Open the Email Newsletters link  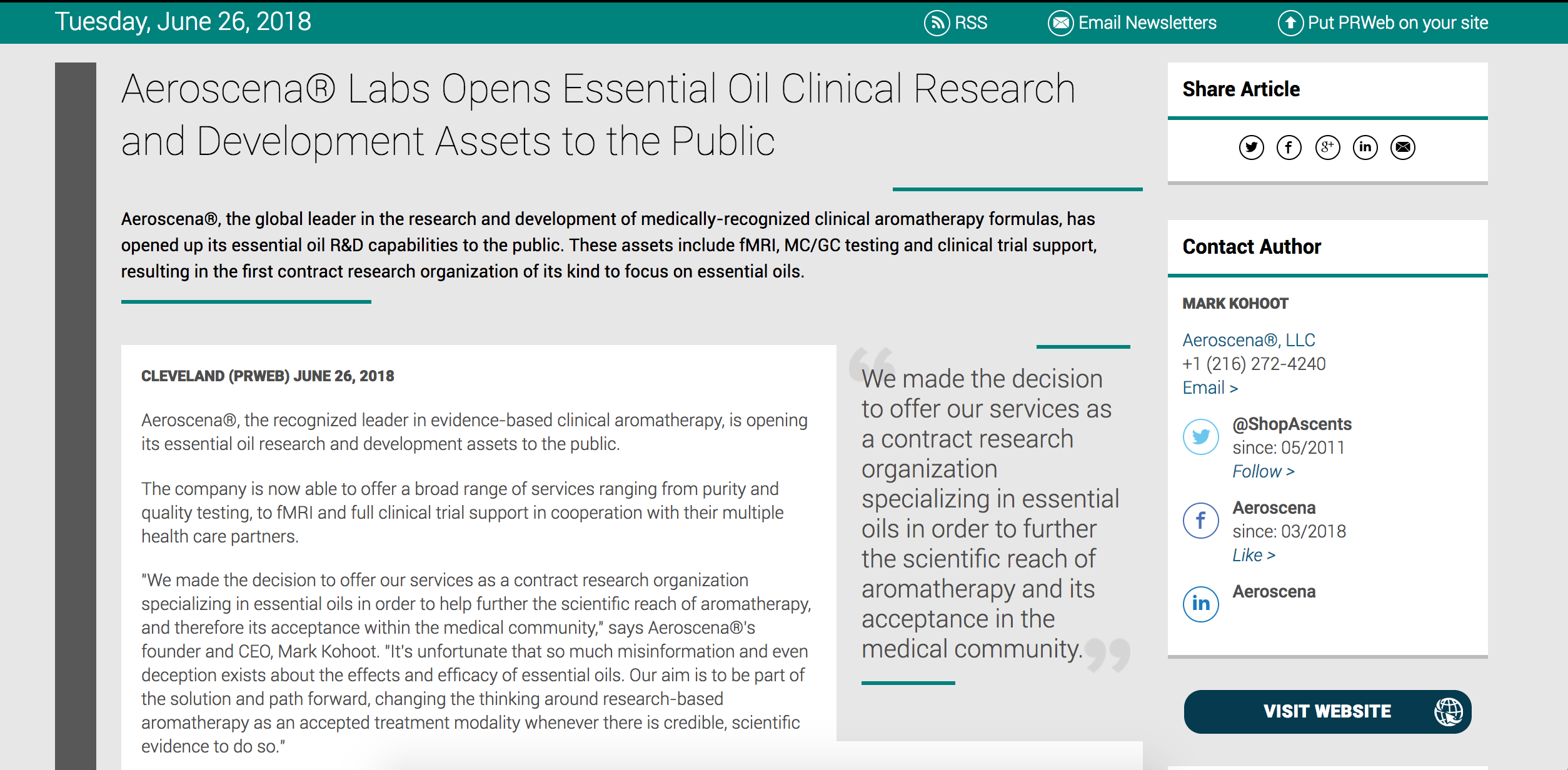(x=1147, y=23)
